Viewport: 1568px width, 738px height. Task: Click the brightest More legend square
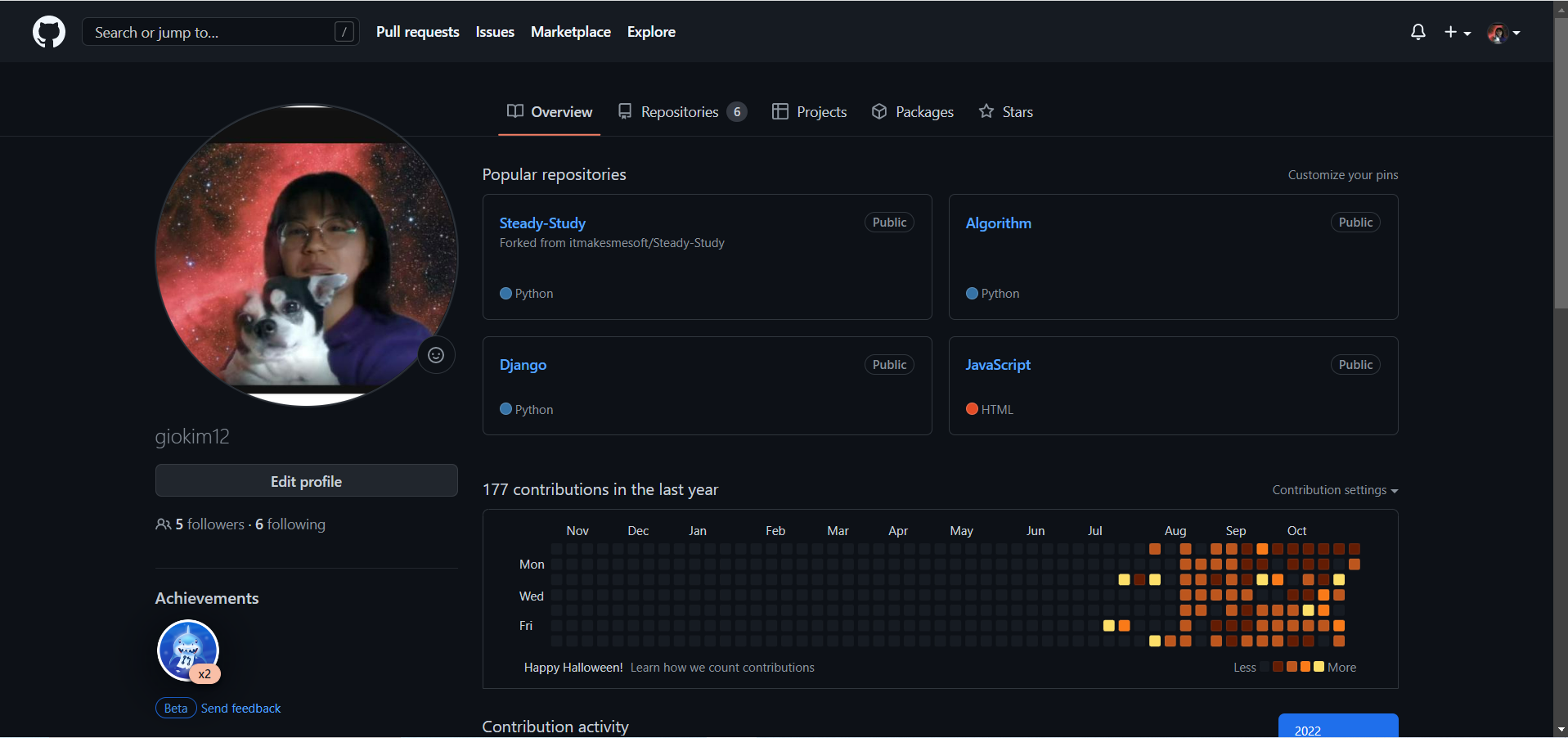(1319, 667)
